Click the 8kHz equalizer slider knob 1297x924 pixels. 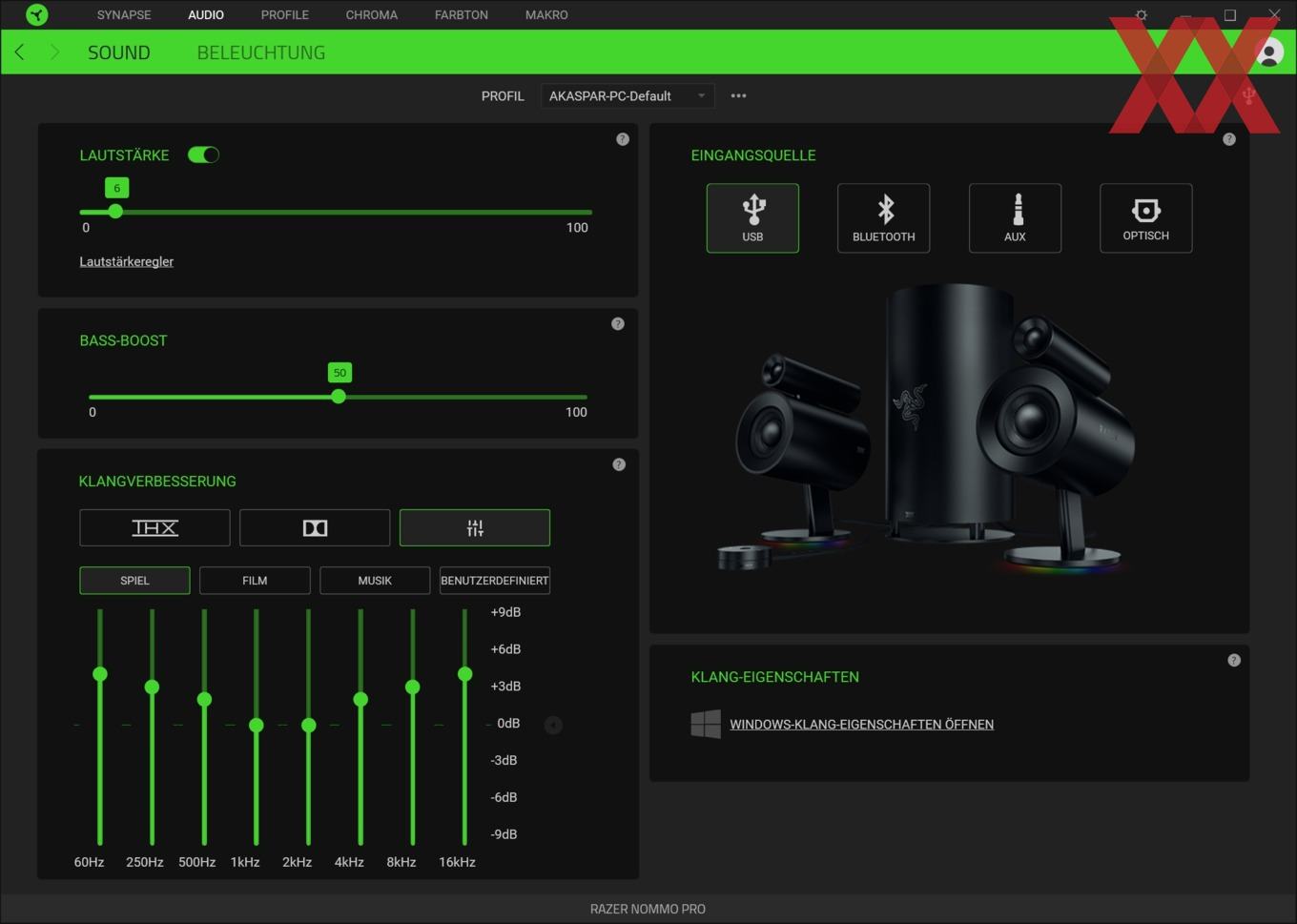click(x=413, y=687)
